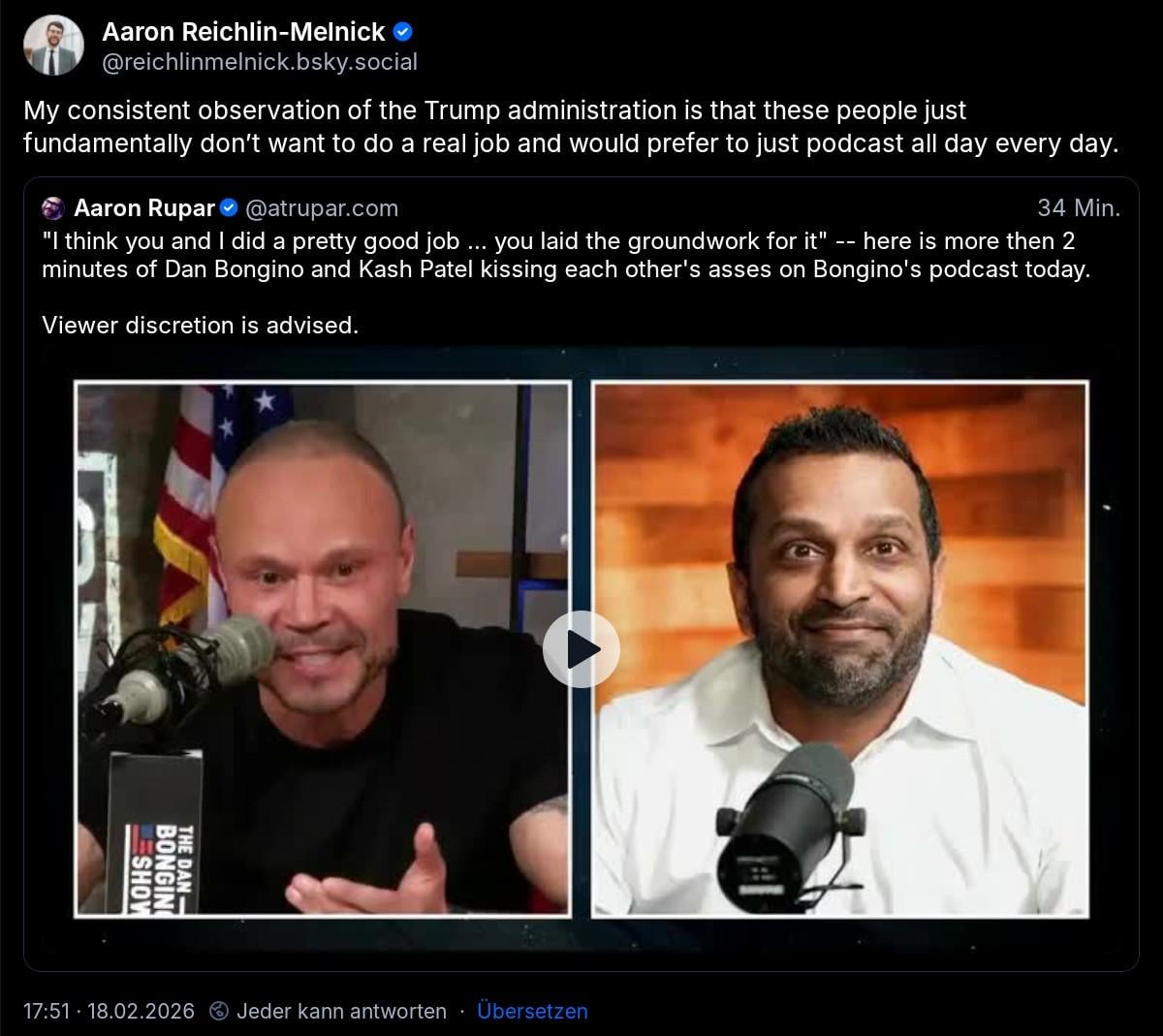The height and width of the screenshot is (1036, 1163).
Task: Click the right video panel with white-shirt man
Action: click(x=840, y=649)
